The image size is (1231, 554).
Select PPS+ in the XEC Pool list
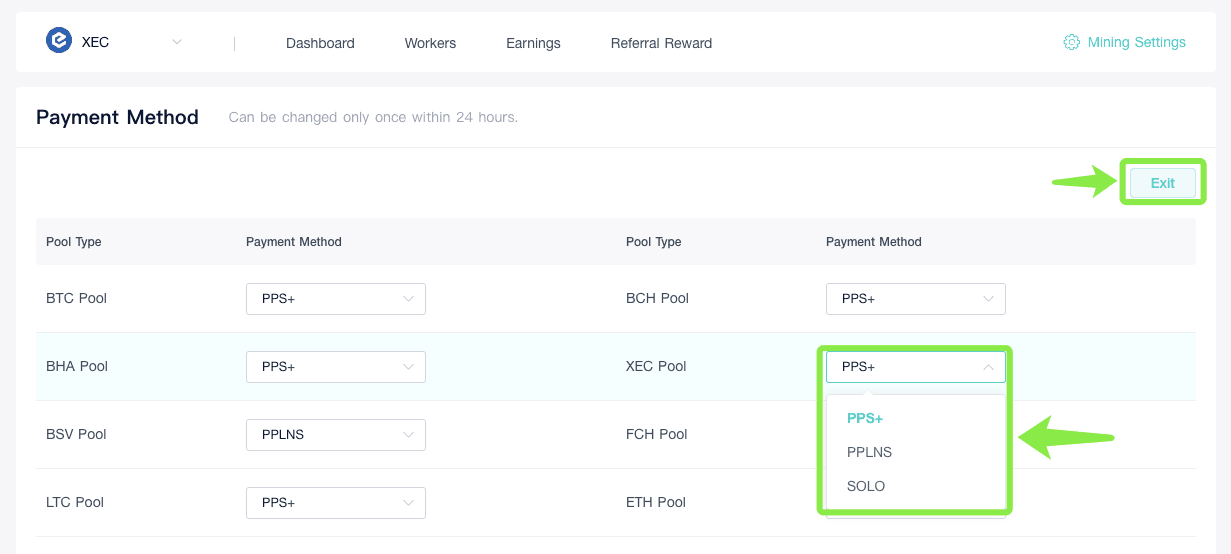pos(865,418)
